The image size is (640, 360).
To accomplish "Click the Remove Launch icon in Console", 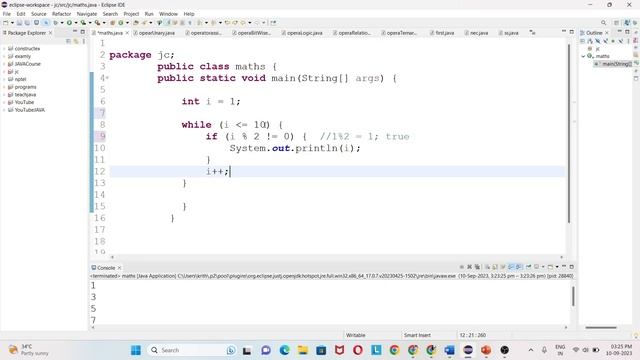I will pos(469,267).
